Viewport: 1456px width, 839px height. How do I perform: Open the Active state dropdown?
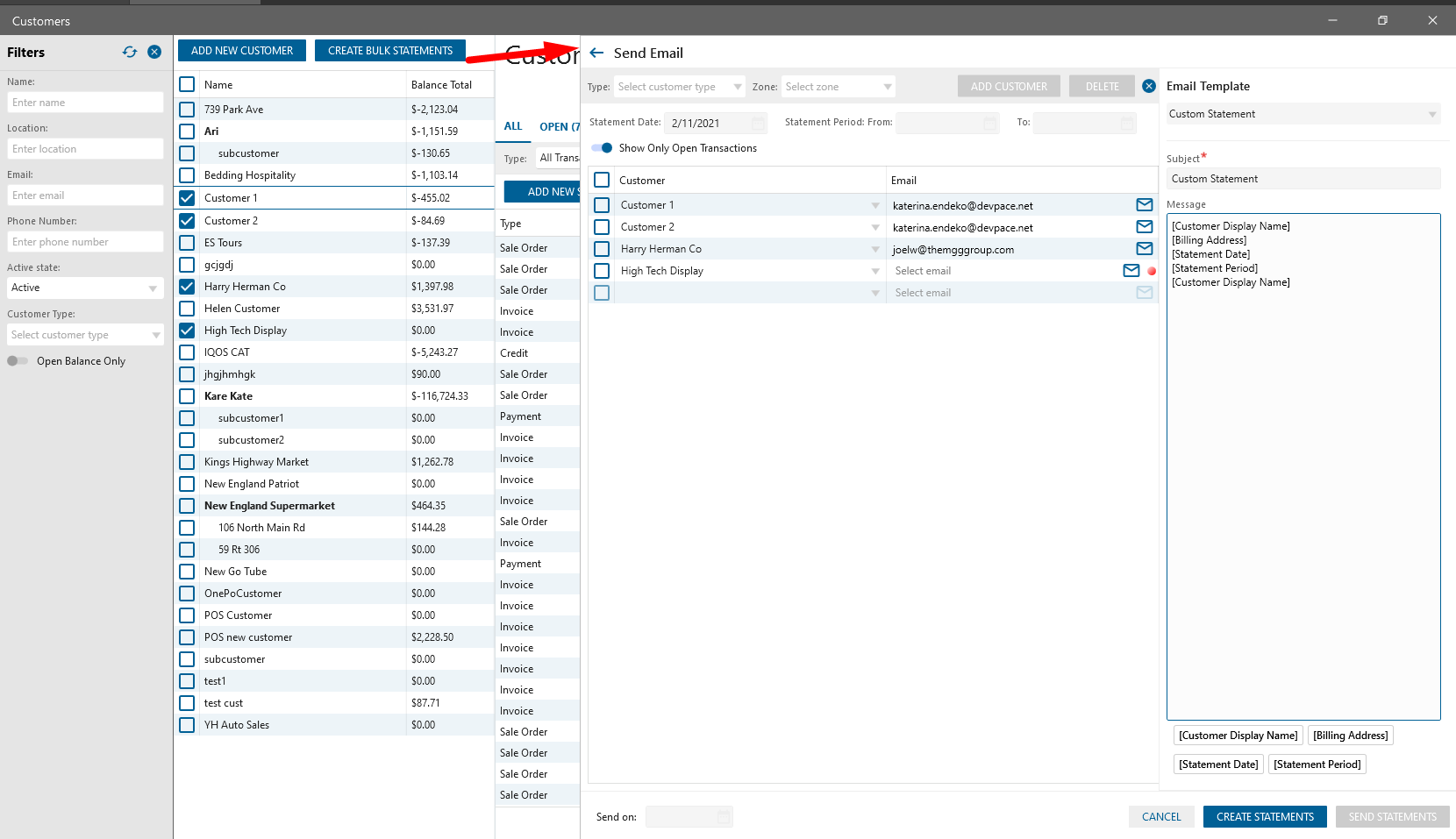coord(85,288)
